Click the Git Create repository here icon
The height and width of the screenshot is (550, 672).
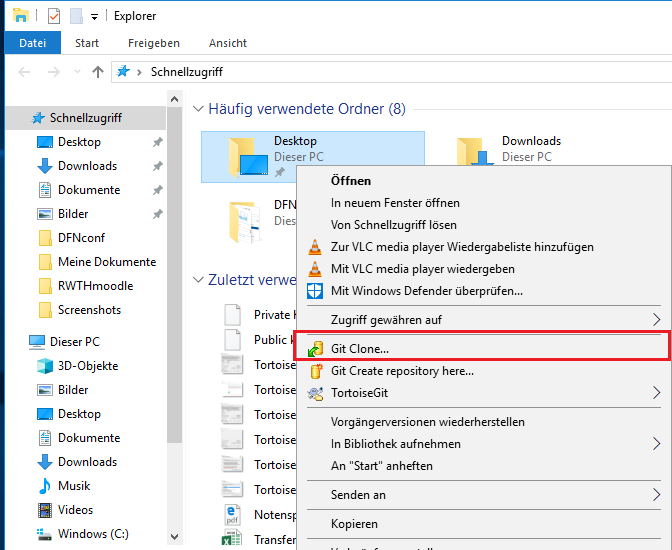coord(315,371)
